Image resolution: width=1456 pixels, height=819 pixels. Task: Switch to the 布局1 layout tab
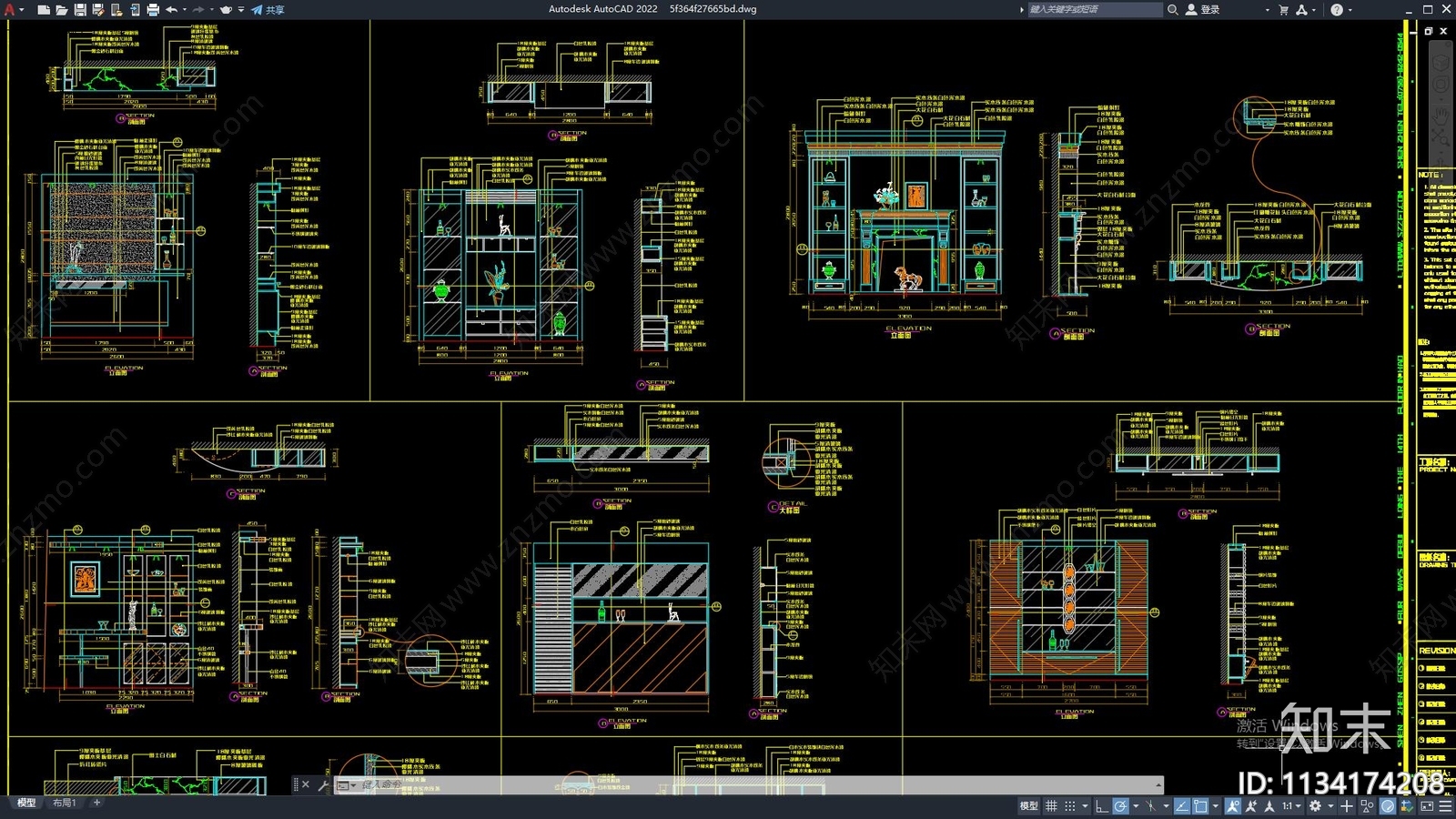[64, 803]
